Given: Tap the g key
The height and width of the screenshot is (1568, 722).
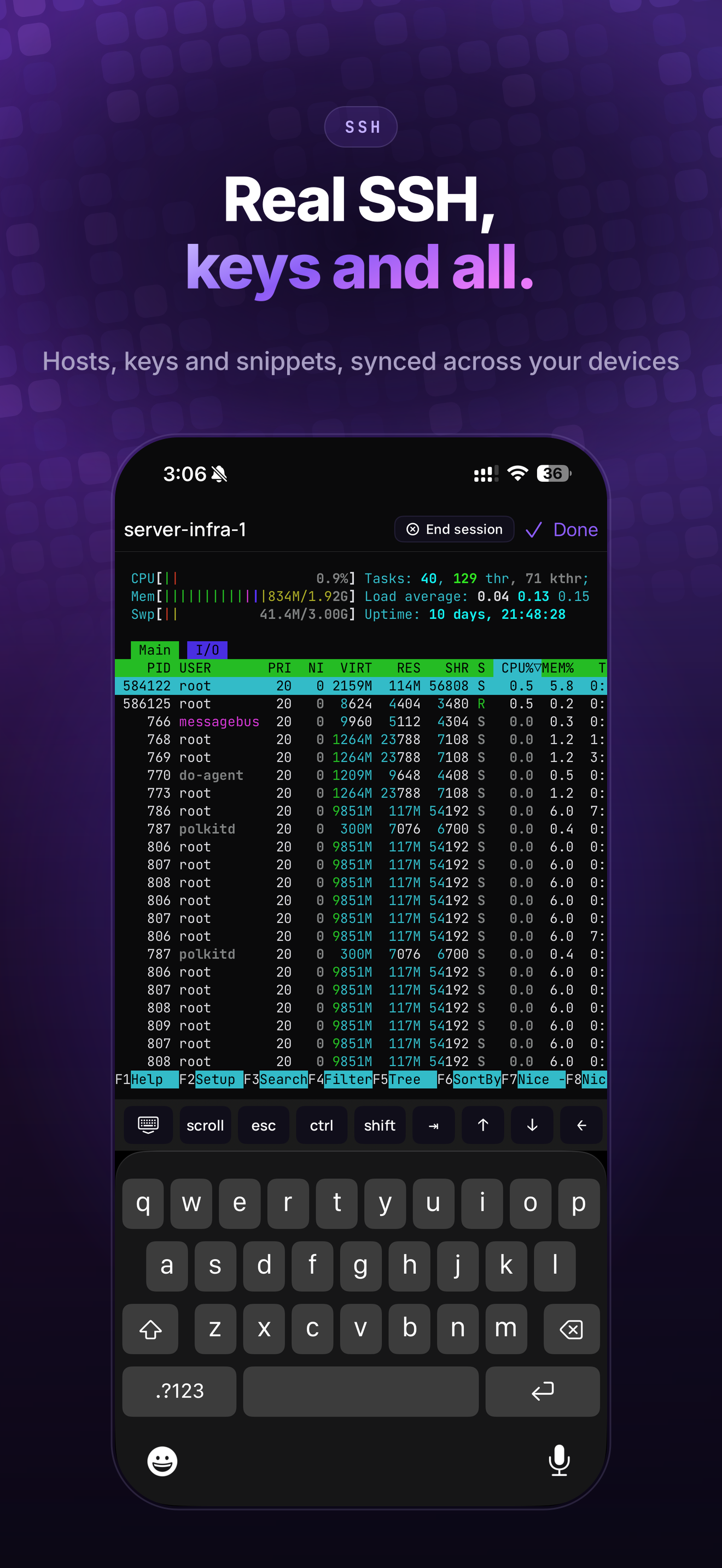Looking at the screenshot, I should point(360,1266).
